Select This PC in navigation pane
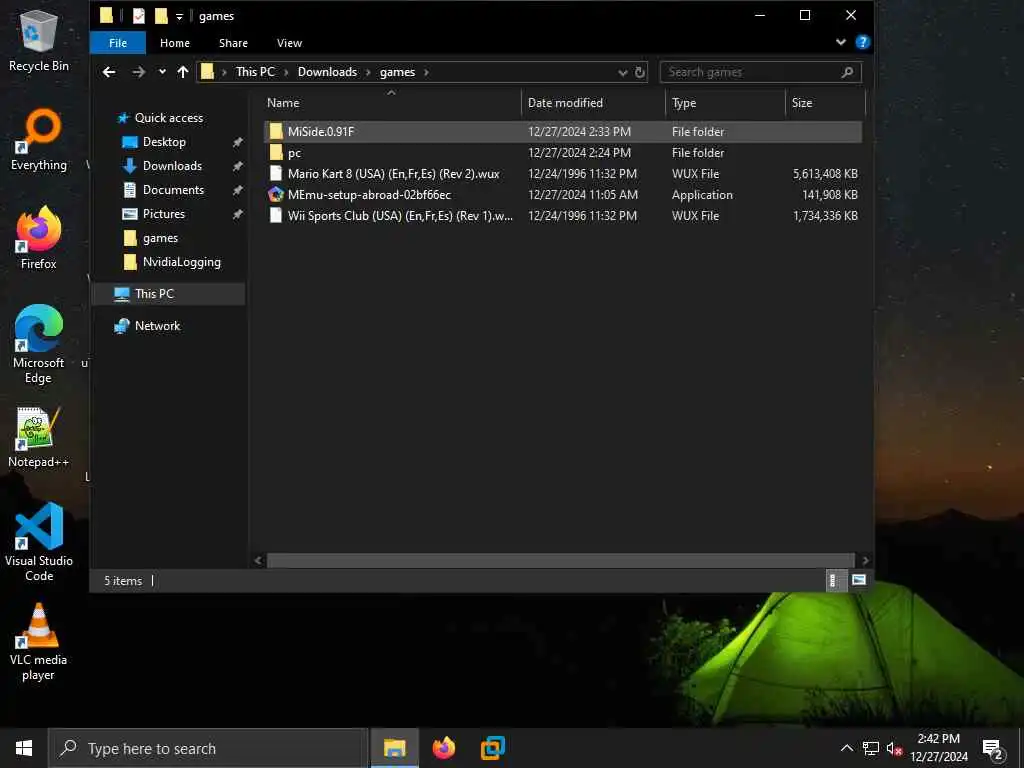Viewport: 1024px width, 768px height. (169, 294)
